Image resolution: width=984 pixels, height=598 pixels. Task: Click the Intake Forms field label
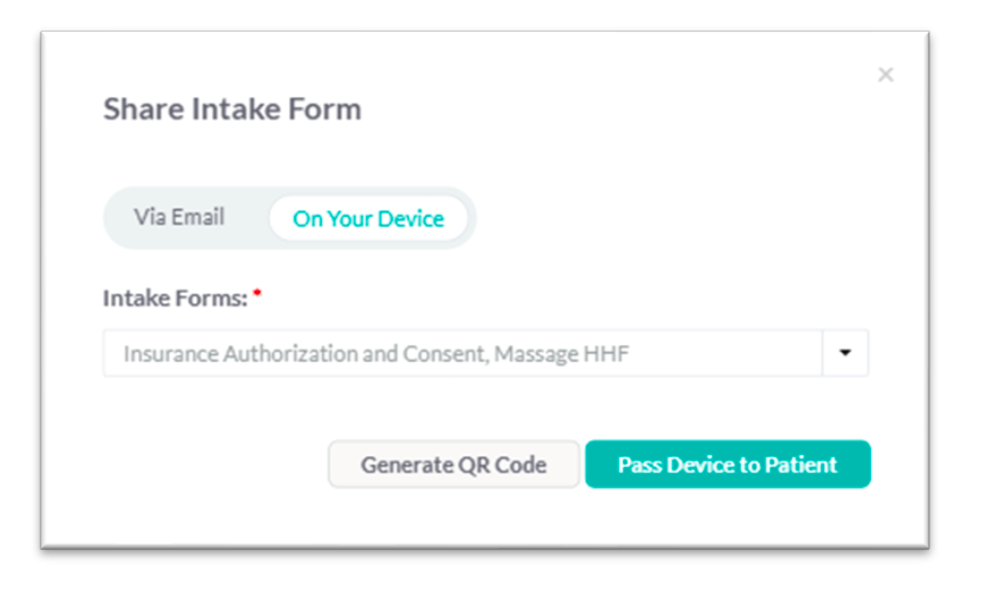pyautogui.click(x=175, y=298)
